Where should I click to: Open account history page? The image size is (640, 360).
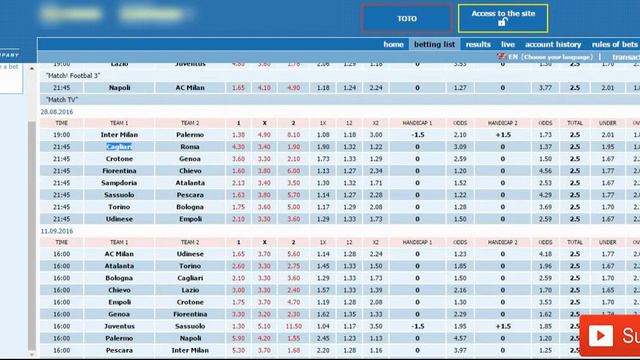[x=553, y=44]
